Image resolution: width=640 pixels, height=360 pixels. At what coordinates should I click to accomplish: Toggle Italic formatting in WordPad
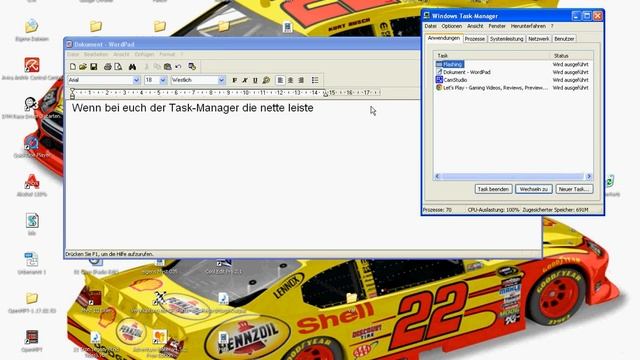245,80
